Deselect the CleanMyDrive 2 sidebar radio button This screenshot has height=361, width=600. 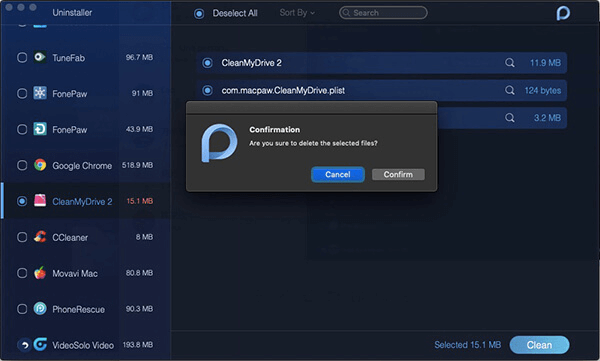pos(22,201)
